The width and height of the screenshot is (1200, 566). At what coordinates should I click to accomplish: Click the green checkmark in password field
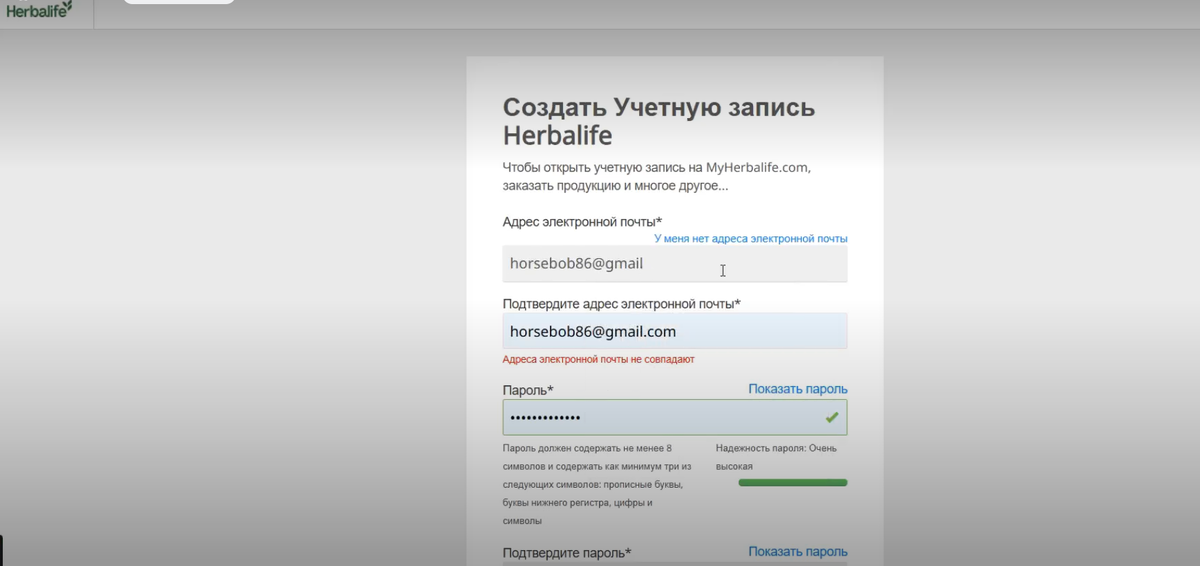832,417
